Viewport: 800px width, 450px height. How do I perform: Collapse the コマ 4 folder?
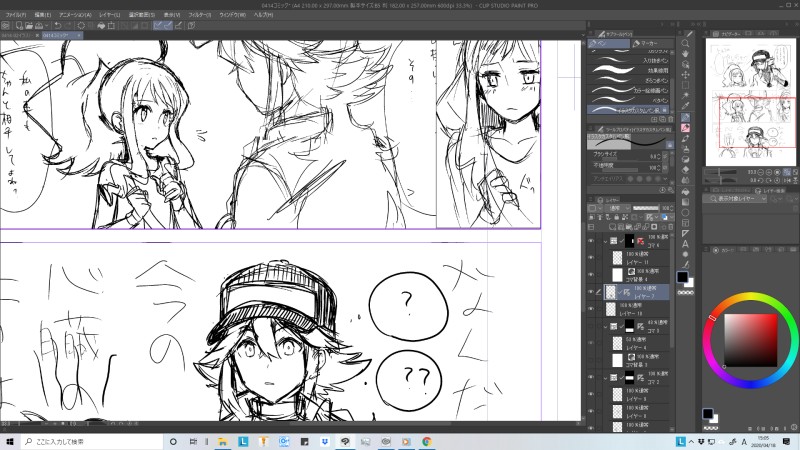coord(606,241)
